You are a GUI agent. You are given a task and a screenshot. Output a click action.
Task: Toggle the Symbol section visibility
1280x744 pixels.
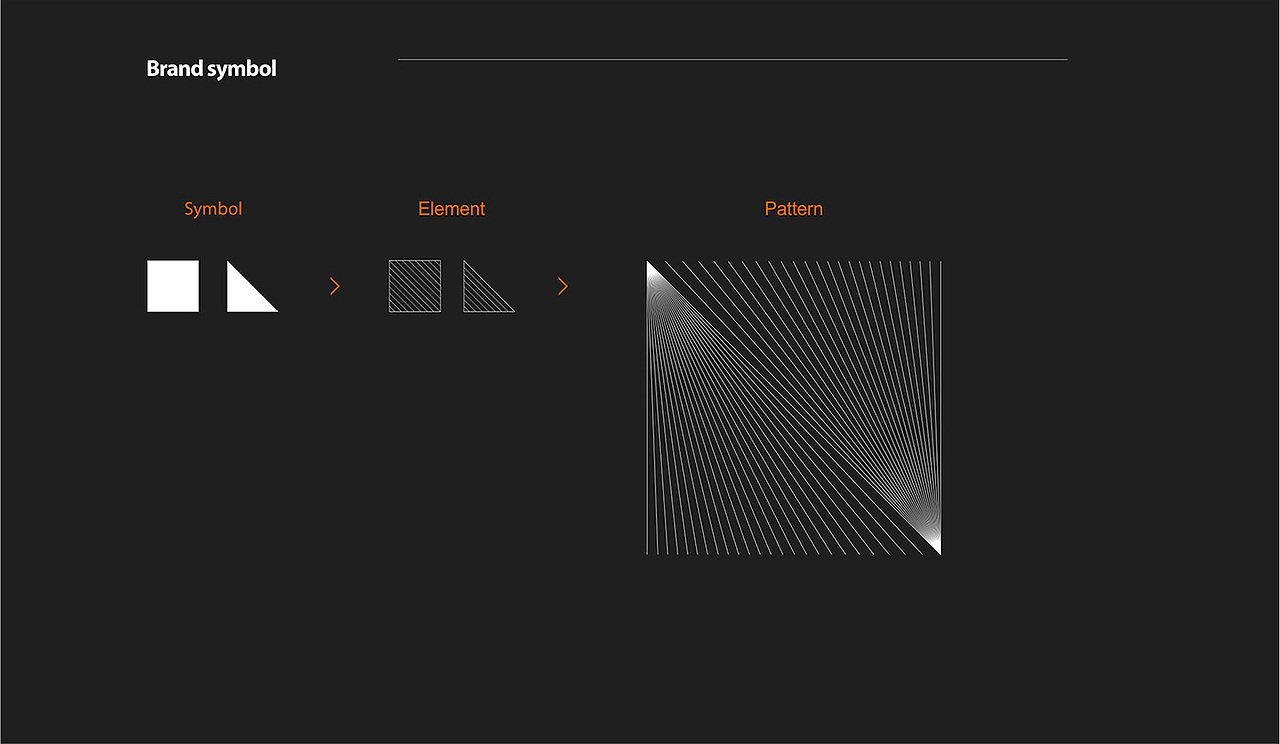click(213, 208)
